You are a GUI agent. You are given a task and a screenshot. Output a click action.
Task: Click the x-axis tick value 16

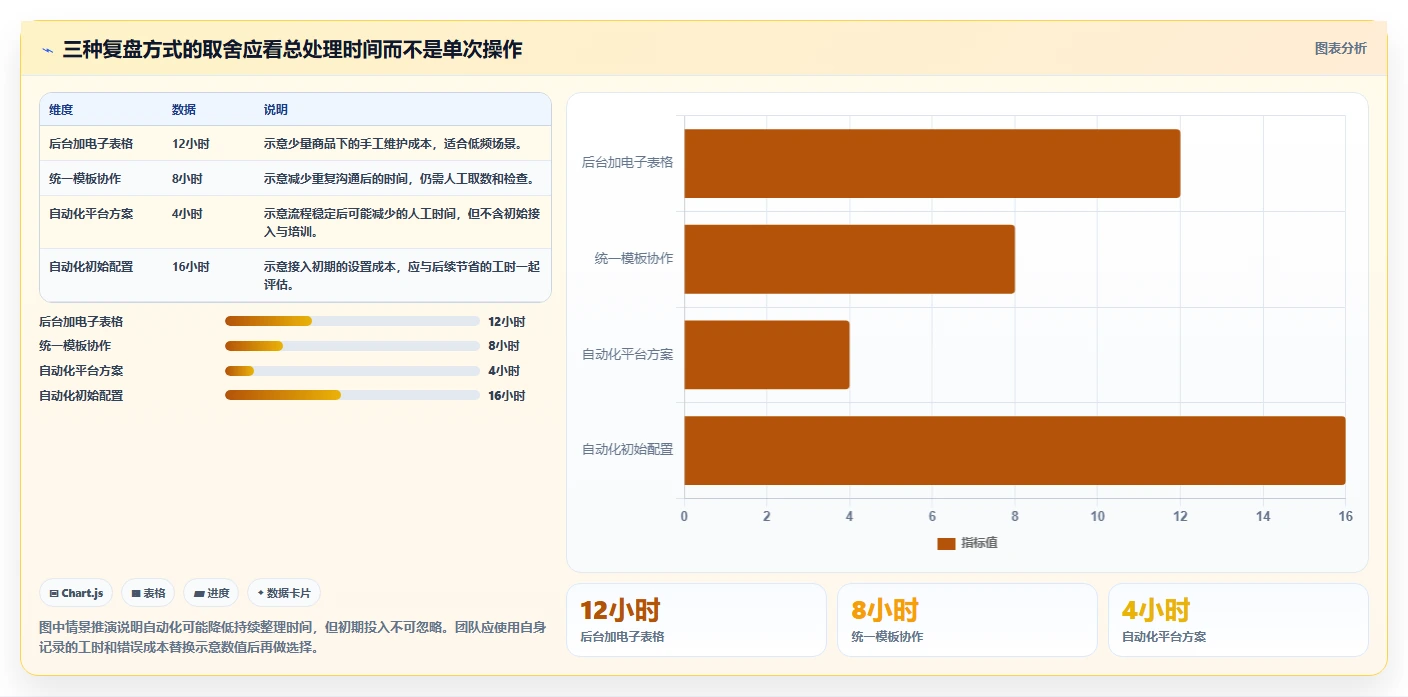point(1345,517)
